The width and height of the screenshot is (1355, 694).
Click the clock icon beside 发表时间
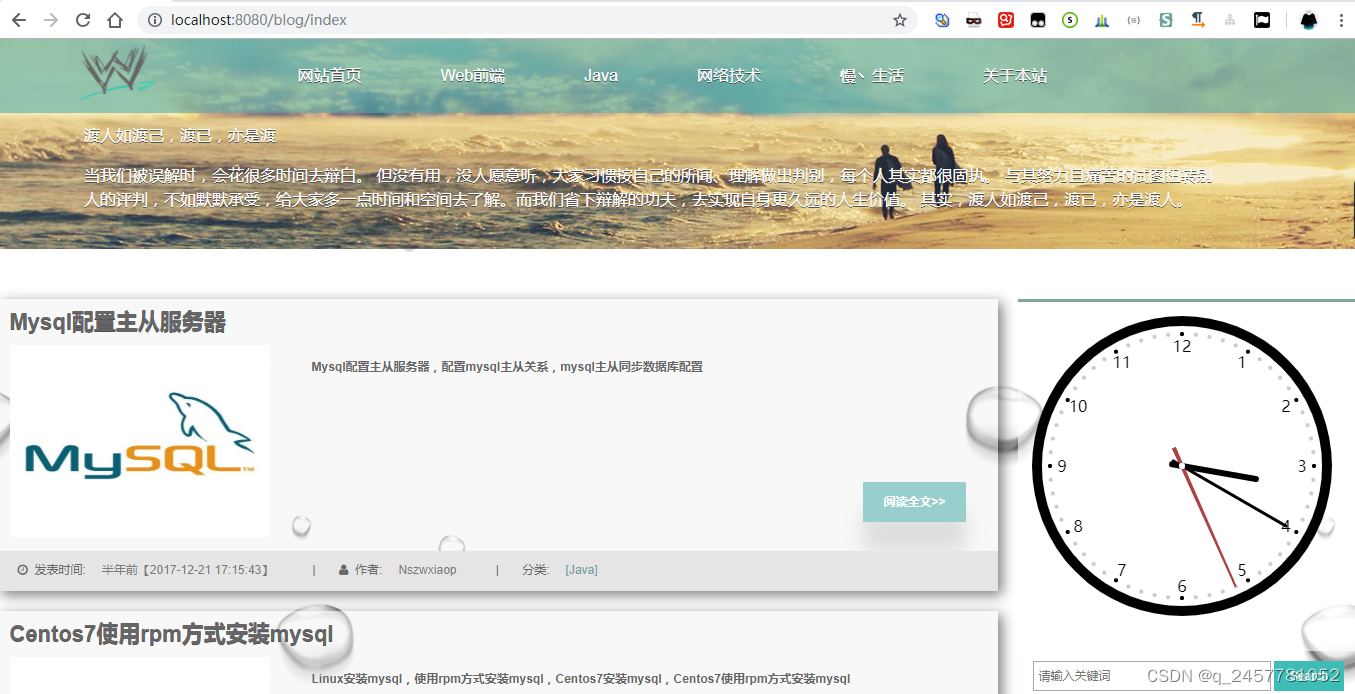pos(22,570)
